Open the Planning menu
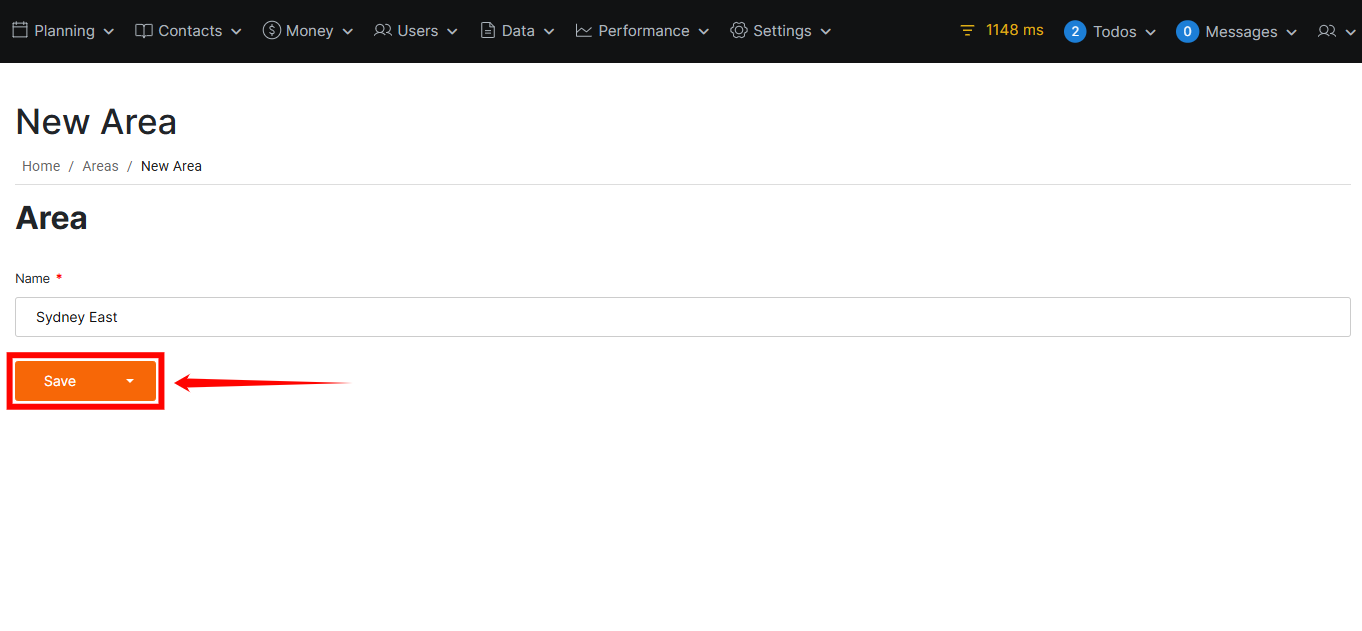 (64, 31)
